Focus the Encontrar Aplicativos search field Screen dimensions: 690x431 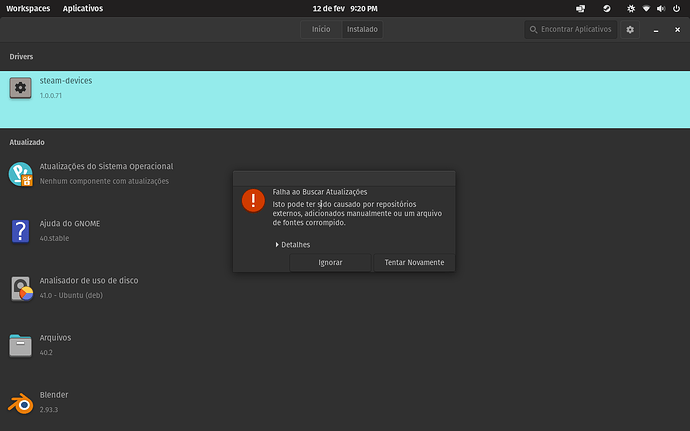571,29
